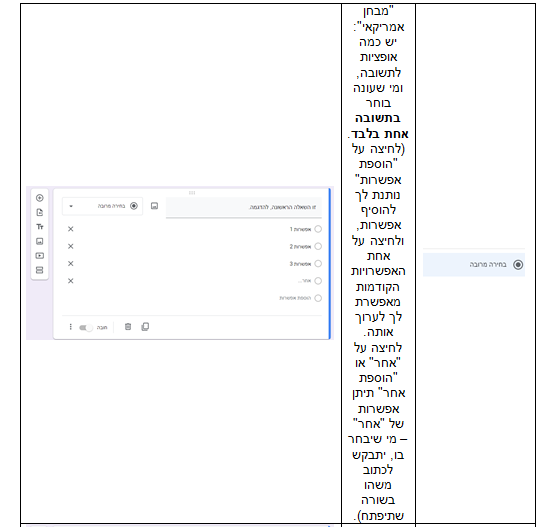Duplicate the question with the copy icon
The height and width of the screenshot is (527, 538).
pyautogui.click(x=145, y=327)
